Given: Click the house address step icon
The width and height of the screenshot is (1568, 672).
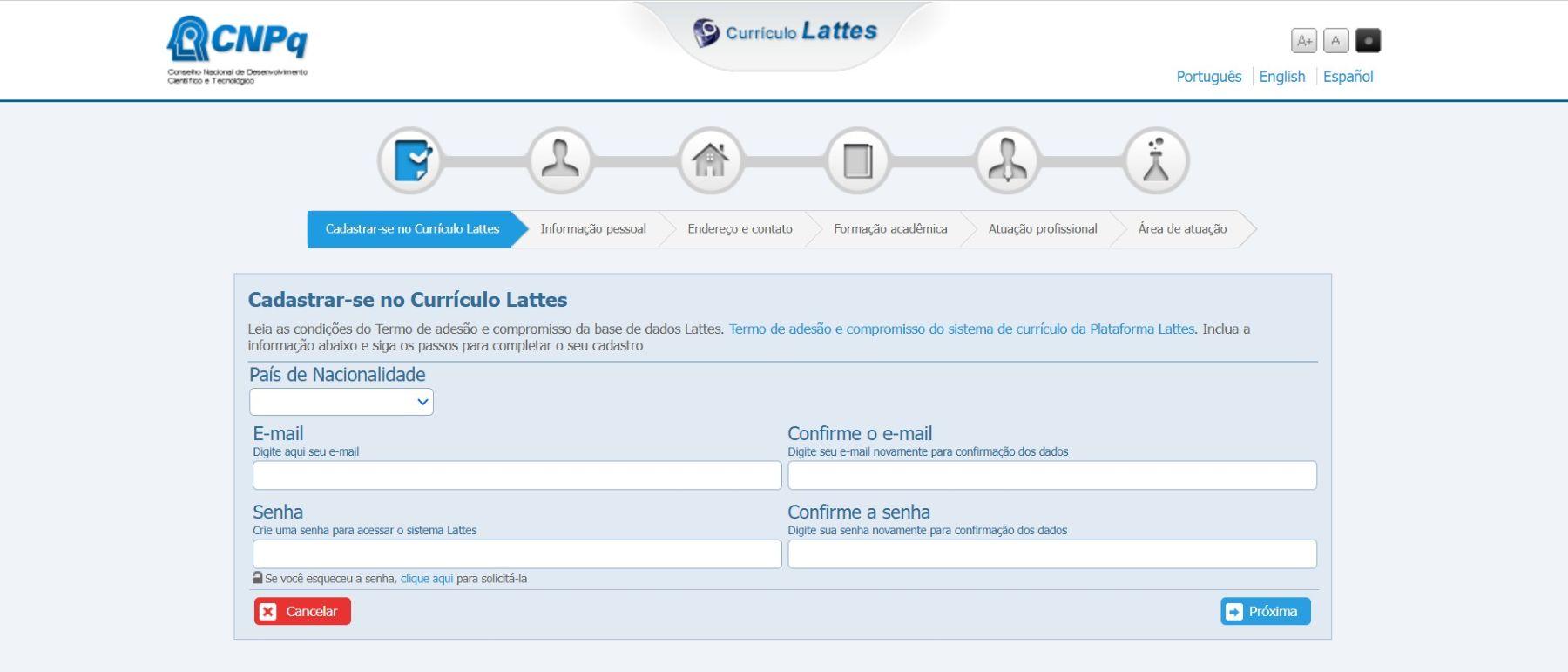Looking at the screenshot, I should click(710, 160).
